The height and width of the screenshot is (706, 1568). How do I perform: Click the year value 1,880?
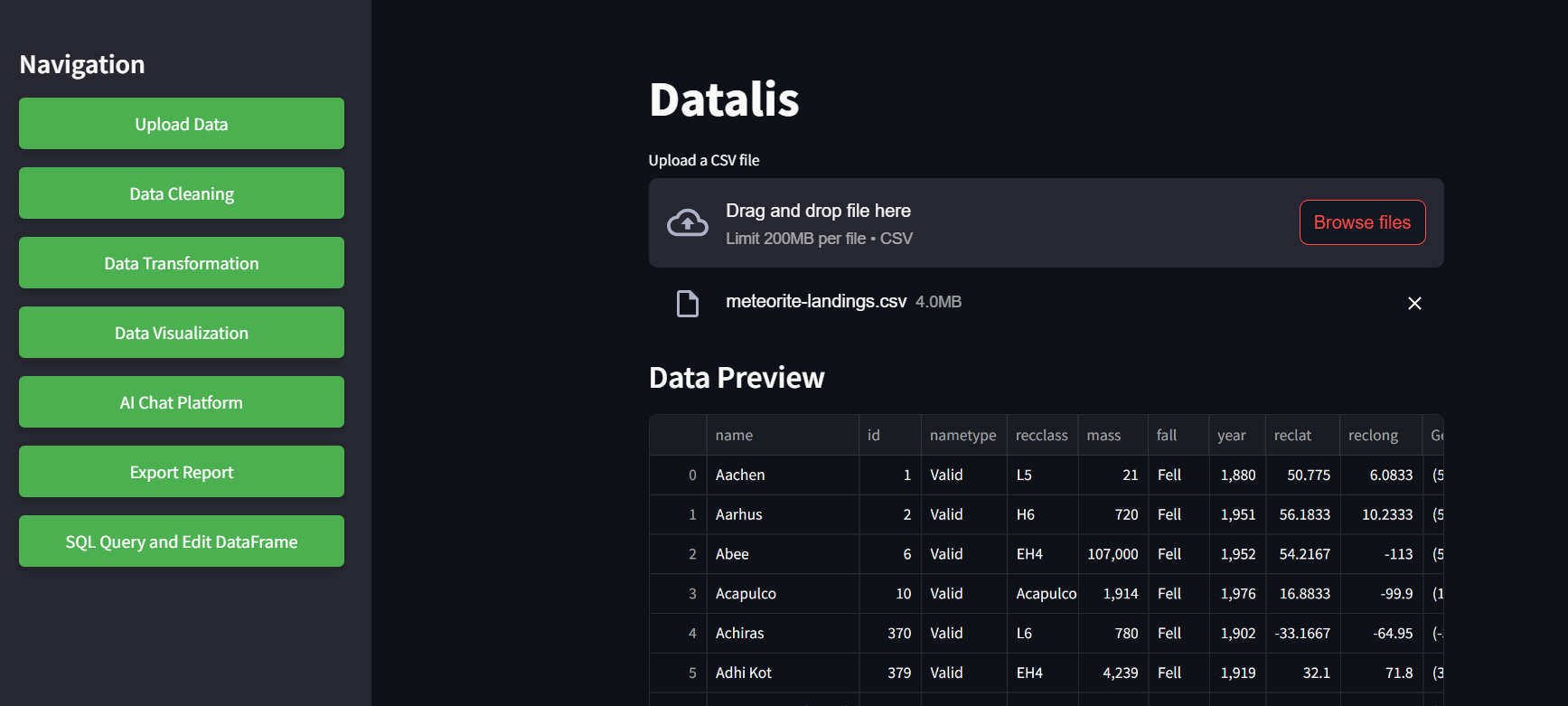click(1237, 475)
